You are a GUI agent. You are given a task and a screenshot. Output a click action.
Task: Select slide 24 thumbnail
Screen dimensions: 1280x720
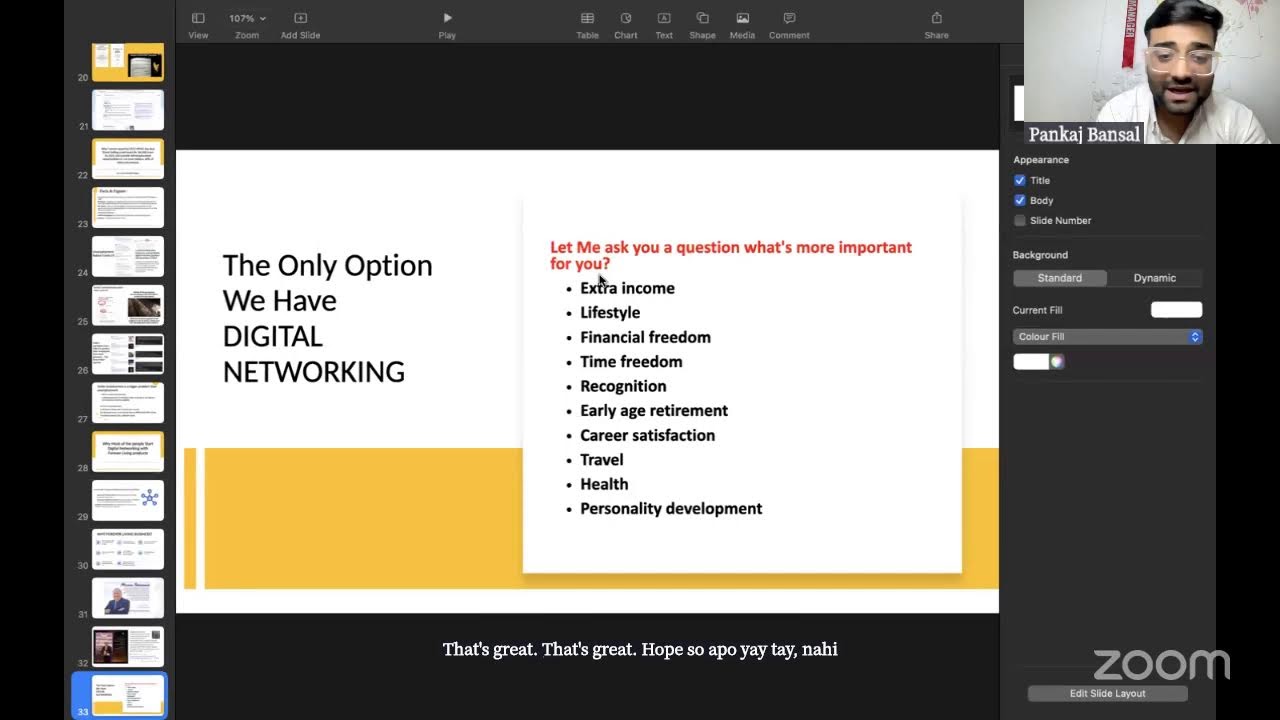click(128, 257)
